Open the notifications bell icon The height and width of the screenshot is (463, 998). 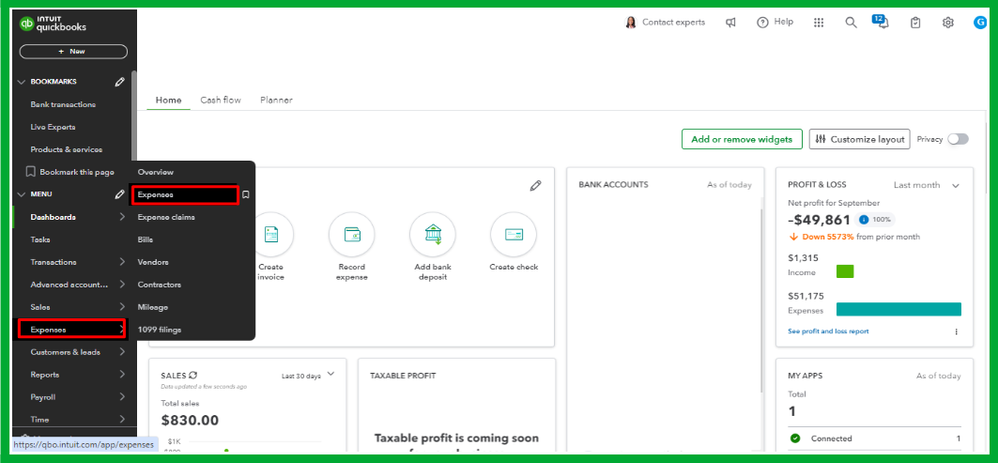pos(883,23)
